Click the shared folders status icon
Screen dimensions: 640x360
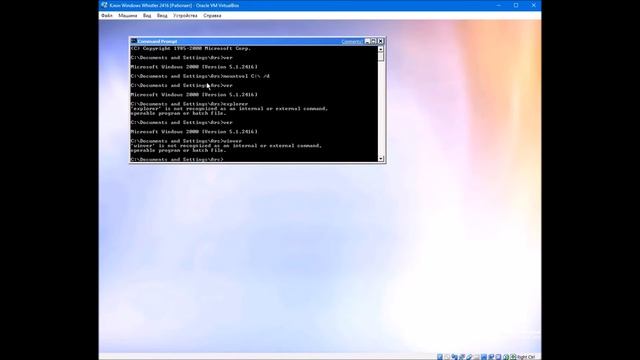[x=476, y=357]
